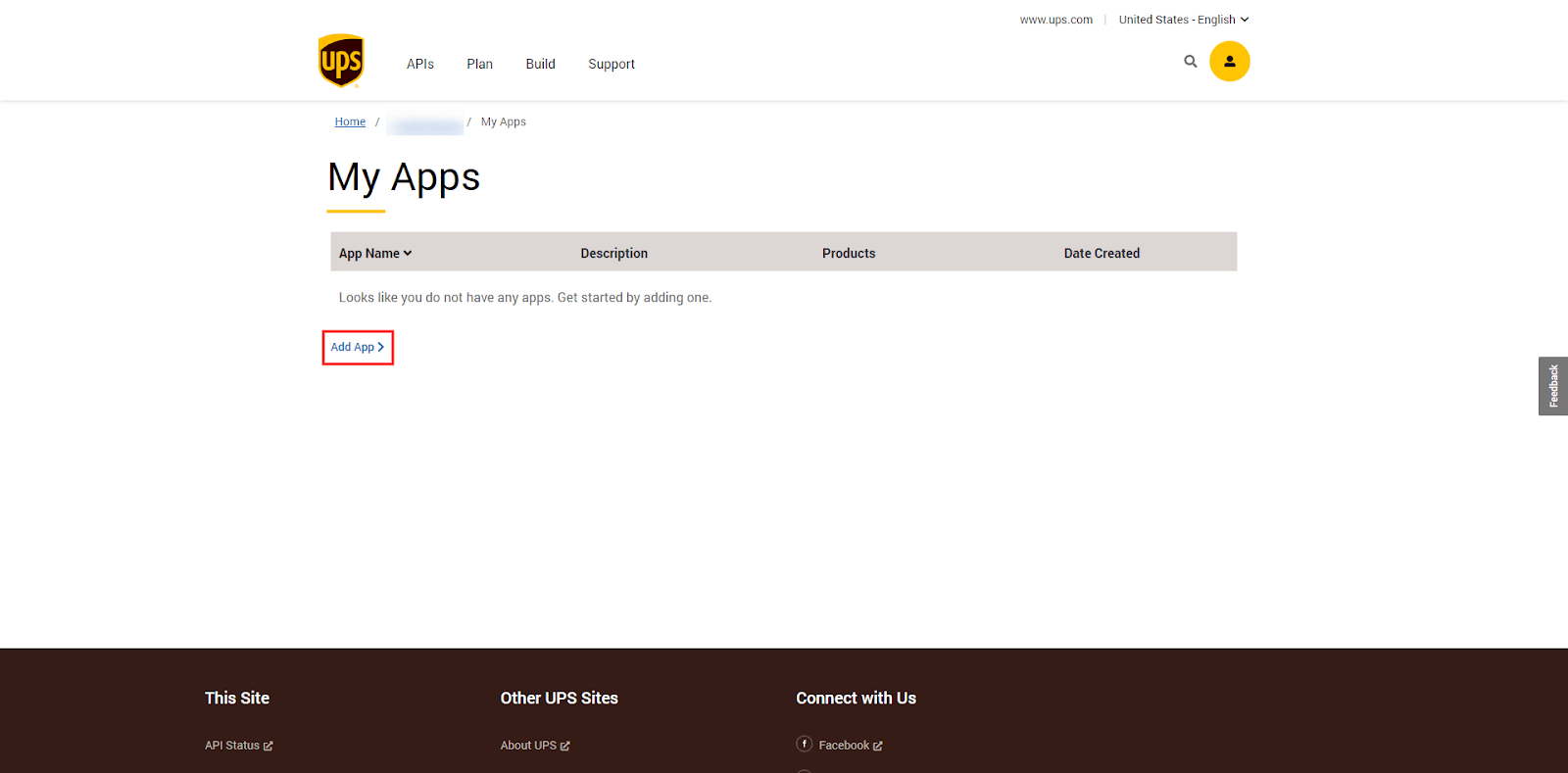Viewport: 1568px width, 773px height.
Task: Open About UPS footer link
Action: coord(535,746)
